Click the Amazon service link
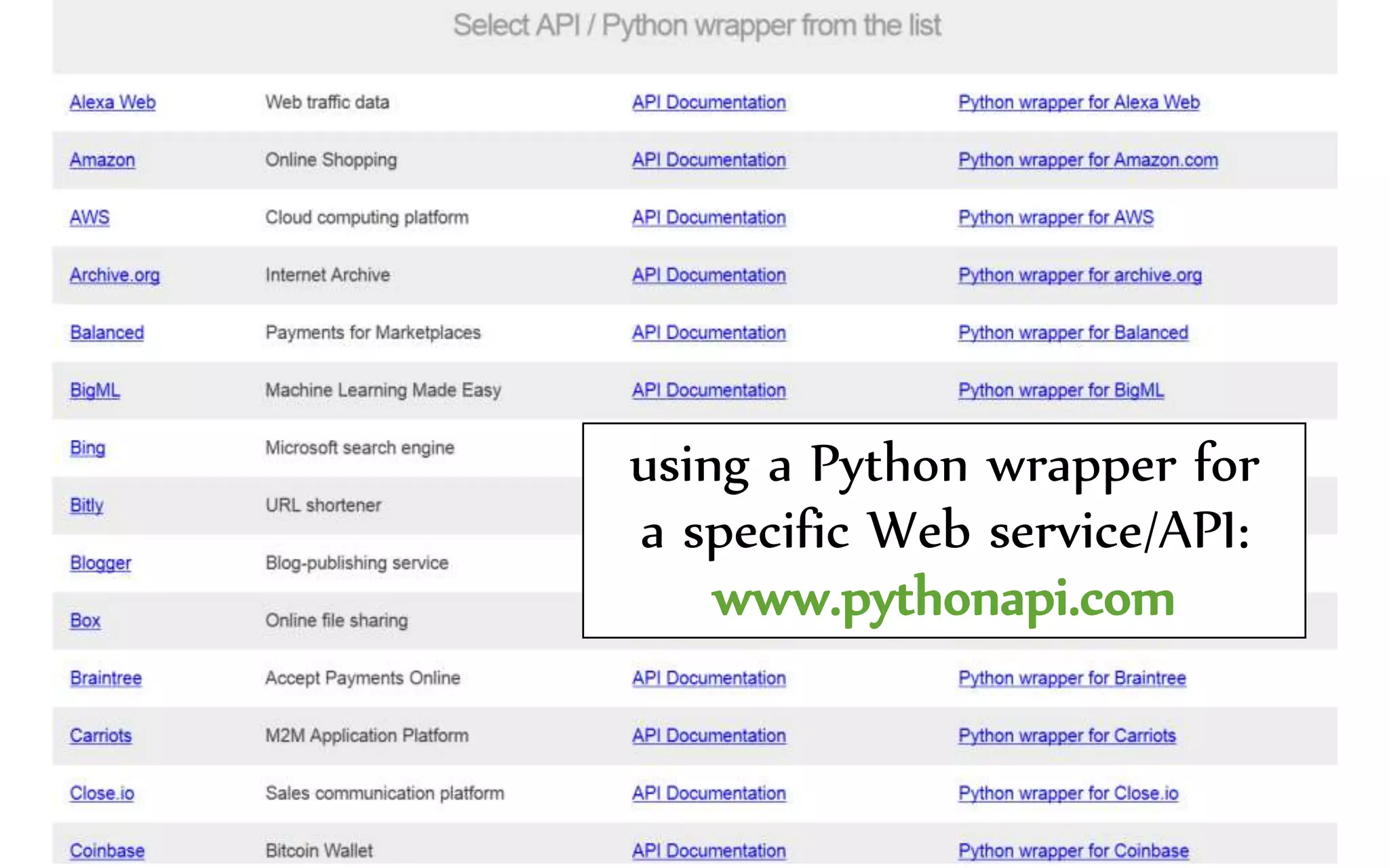This screenshot has width=1389, height=868. tap(102, 160)
